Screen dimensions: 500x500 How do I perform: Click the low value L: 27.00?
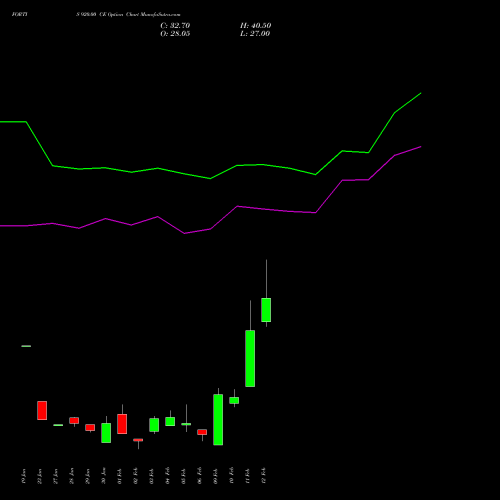pyautogui.click(x=255, y=34)
